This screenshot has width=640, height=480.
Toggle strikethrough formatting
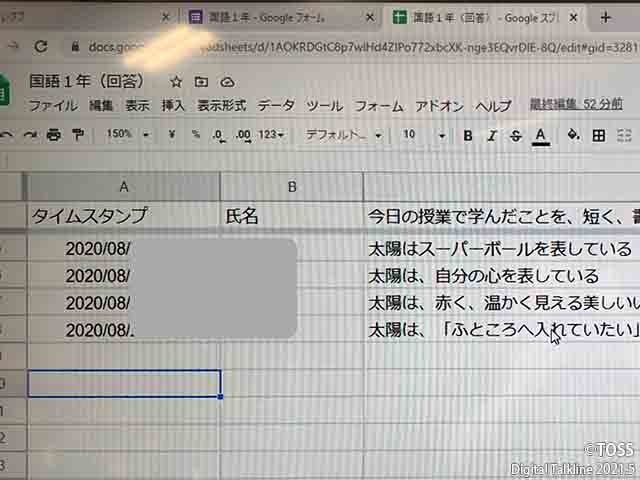tap(516, 135)
